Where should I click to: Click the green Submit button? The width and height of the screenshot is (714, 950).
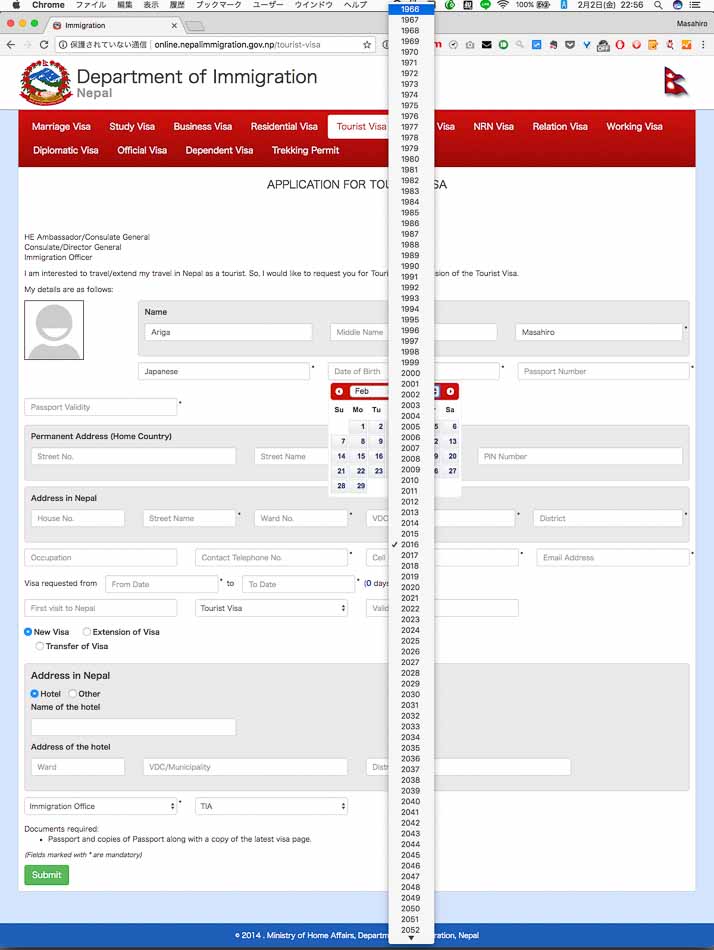(46, 875)
